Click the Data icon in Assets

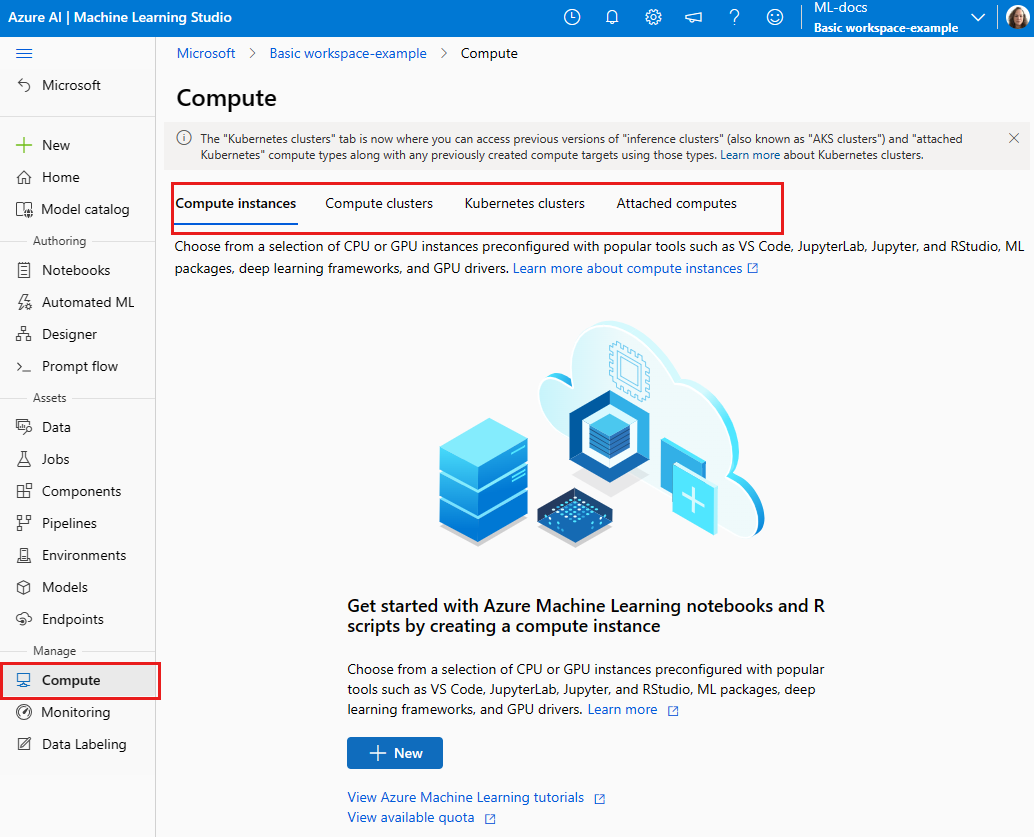tap(24, 427)
